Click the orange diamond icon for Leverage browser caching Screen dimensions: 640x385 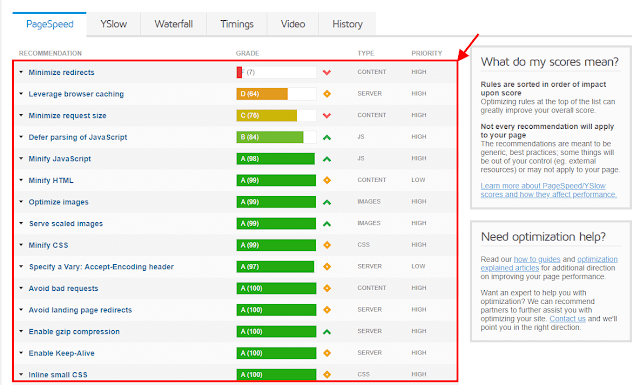coord(327,94)
